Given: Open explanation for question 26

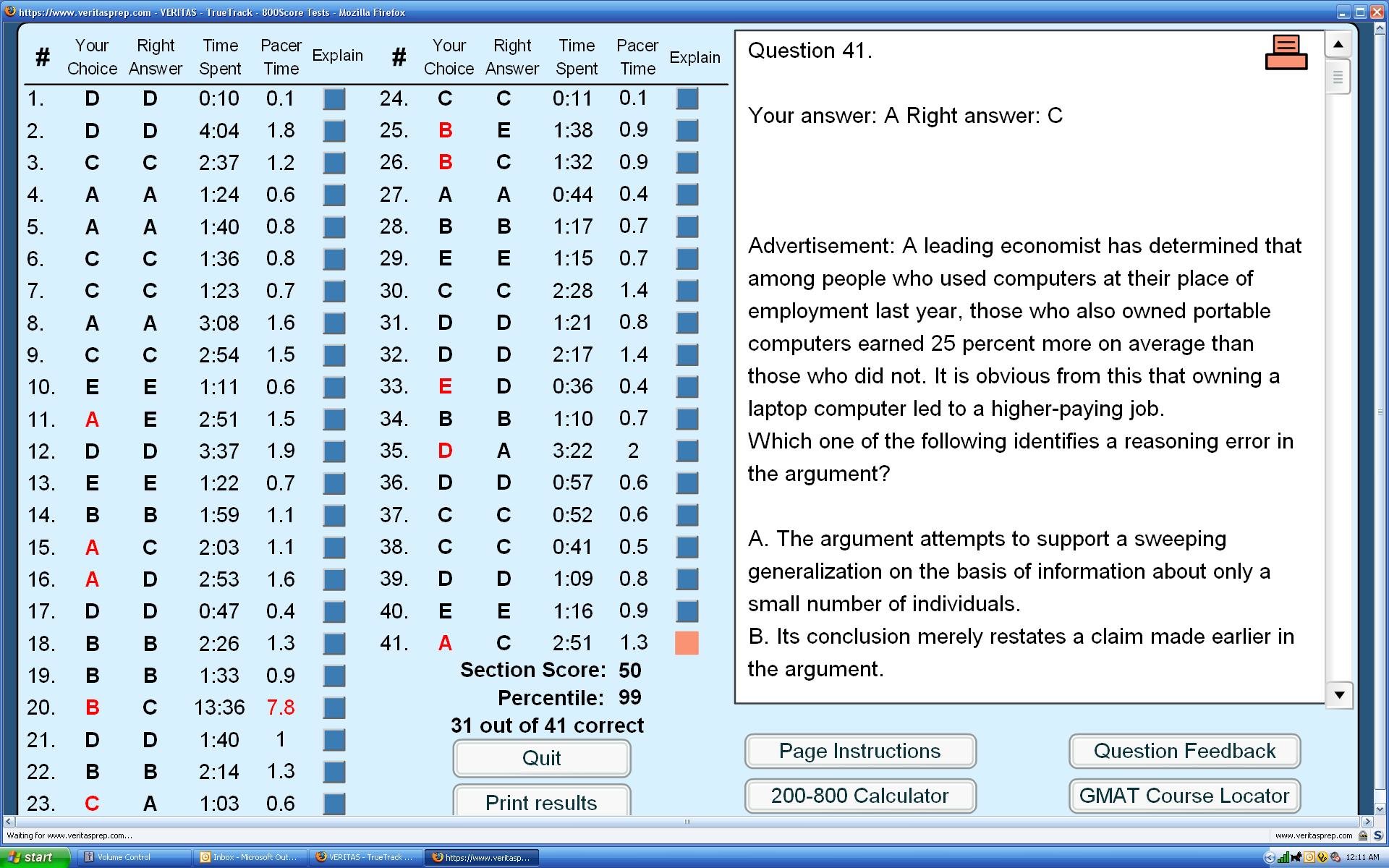Looking at the screenshot, I should coord(687,162).
